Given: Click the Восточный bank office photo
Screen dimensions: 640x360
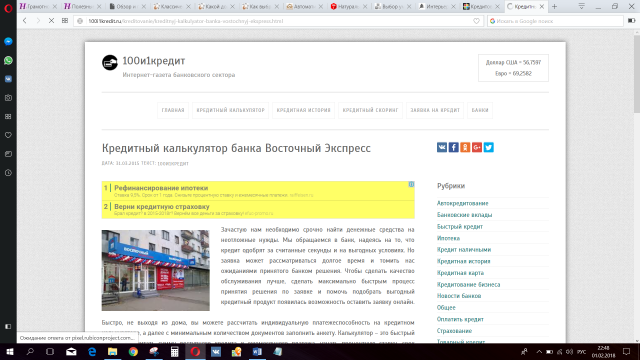Looking at the screenshot, I should tap(156, 270).
